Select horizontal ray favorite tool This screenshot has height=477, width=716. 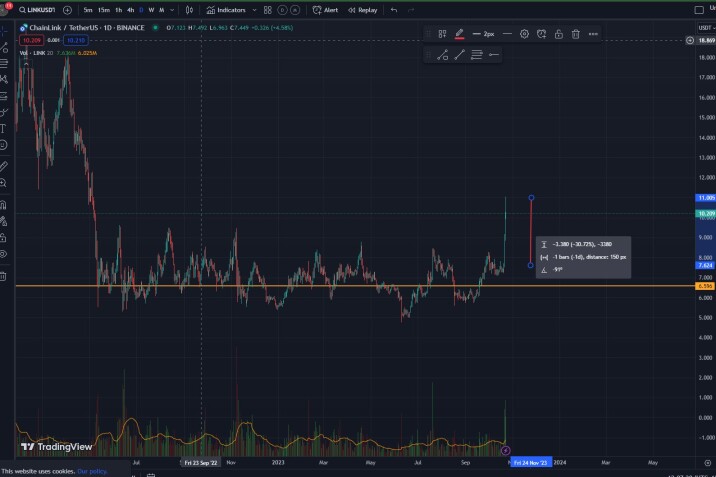(x=494, y=55)
